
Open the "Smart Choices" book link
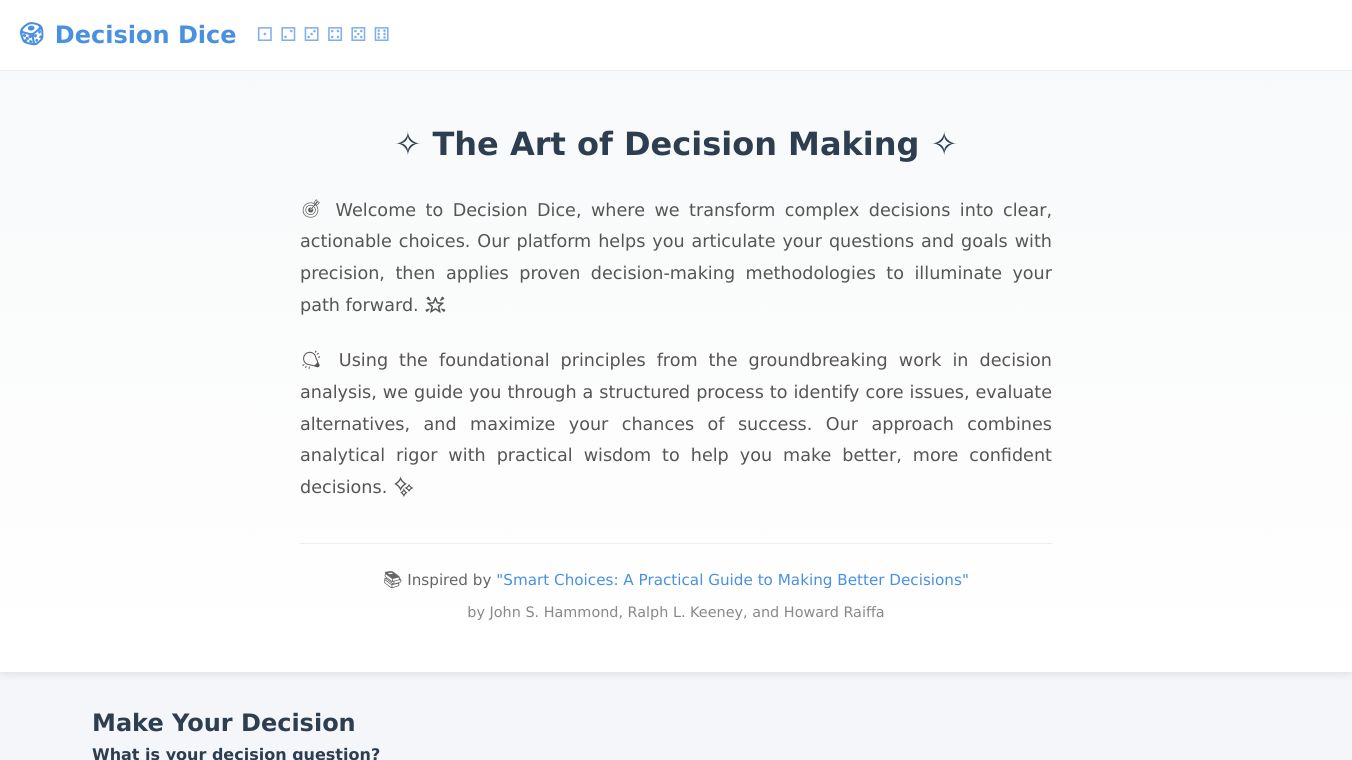point(732,580)
